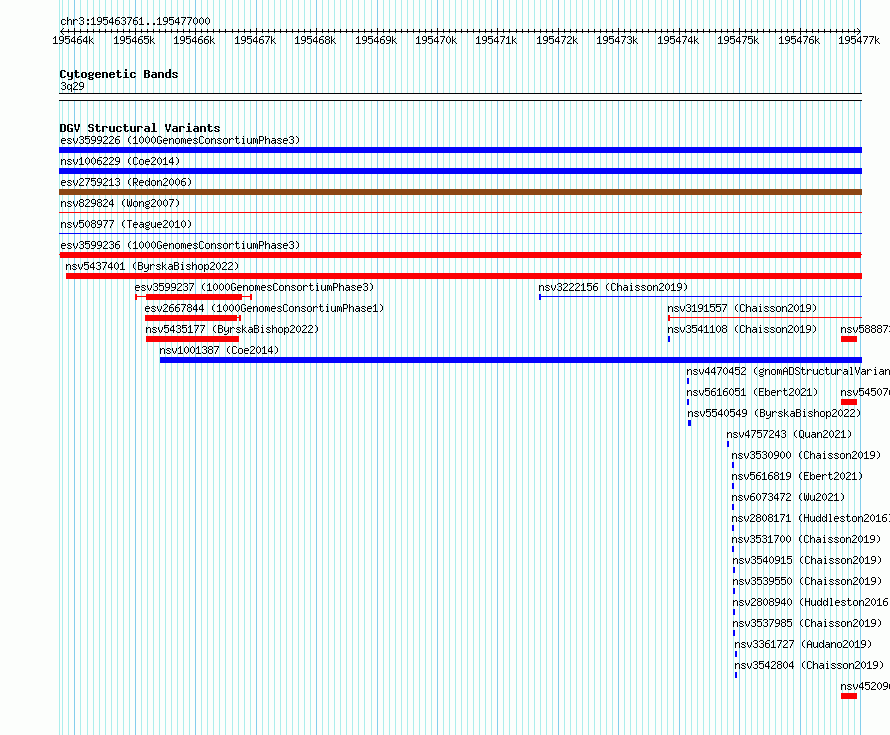Click the 195474k ruler tick label
Viewport: 890px width, 735px height.
click(x=678, y=40)
